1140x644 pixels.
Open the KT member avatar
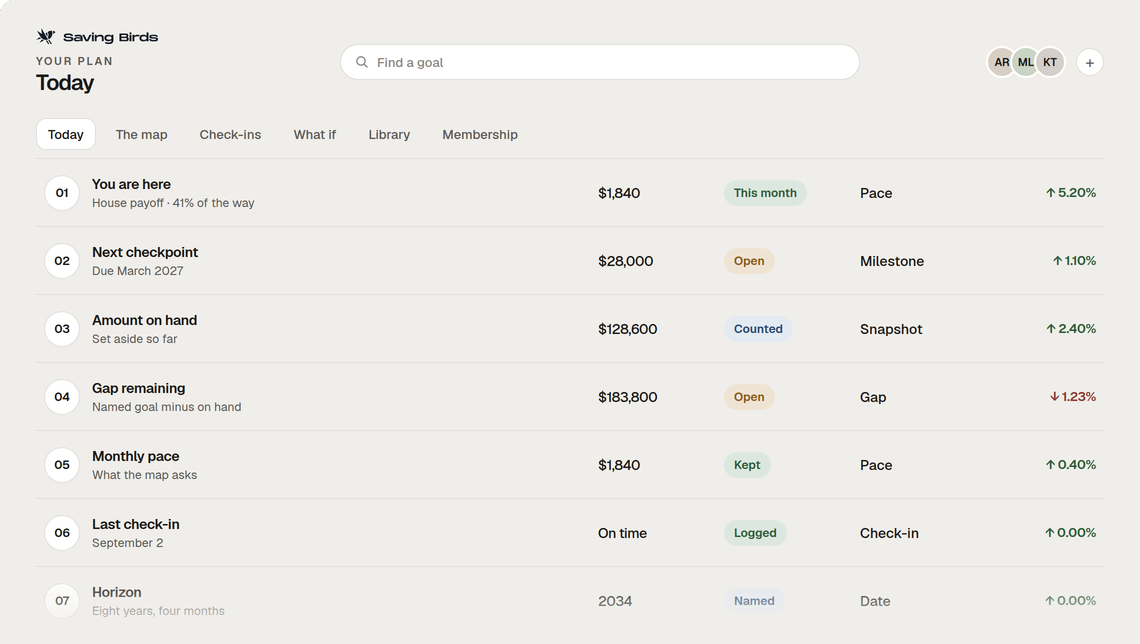pyautogui.click(x=1050, y=63)
